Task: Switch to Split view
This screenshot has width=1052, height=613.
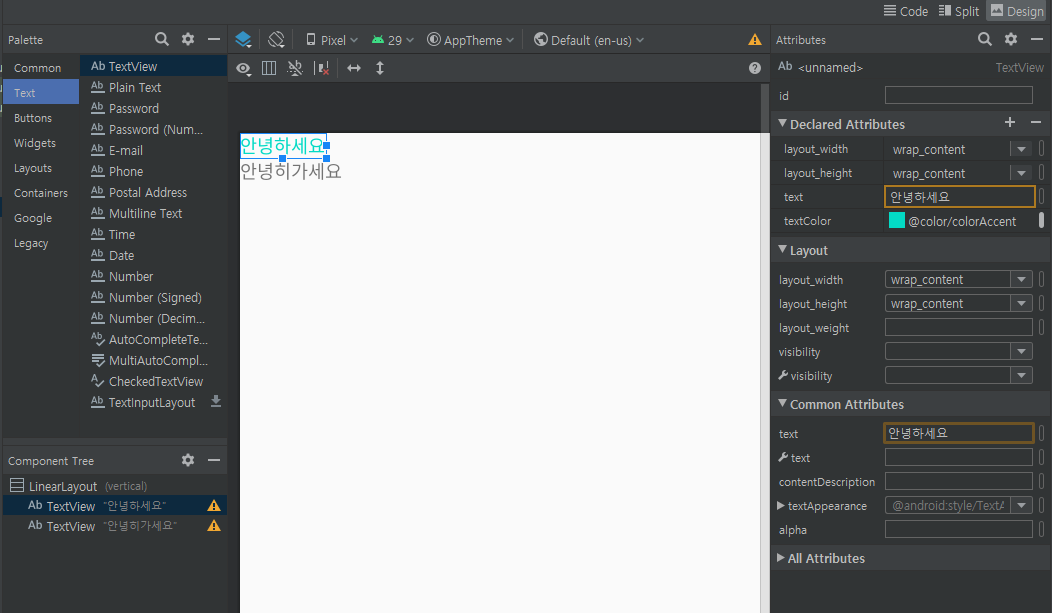Action: pyautogui.click(x=959, y=11)
